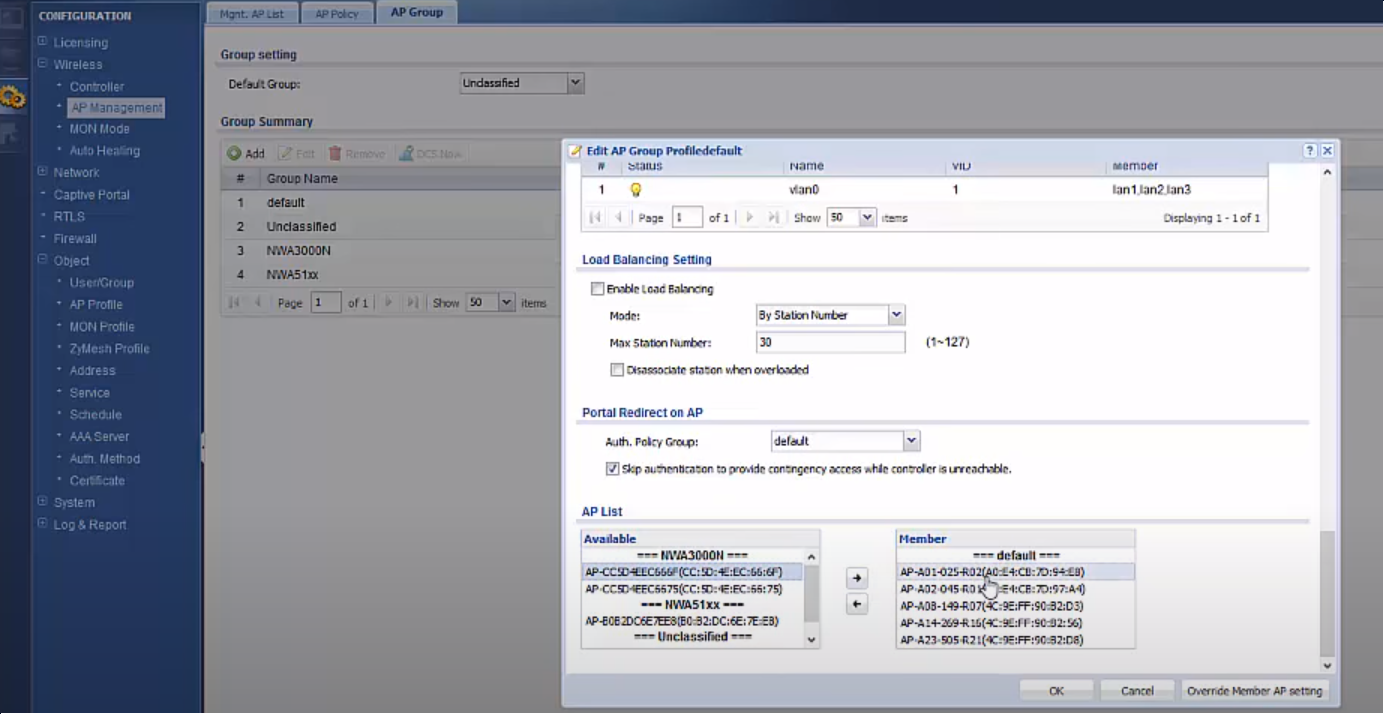Go to first page in dialog VLAN pager
Screen dimensions: 1384x714
pos(595,218)
